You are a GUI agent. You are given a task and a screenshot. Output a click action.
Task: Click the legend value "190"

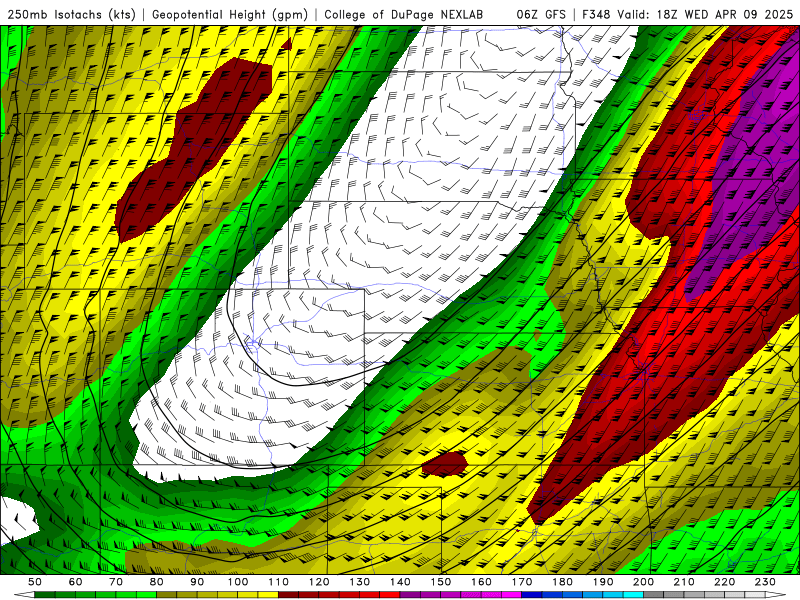pos(603,582)
